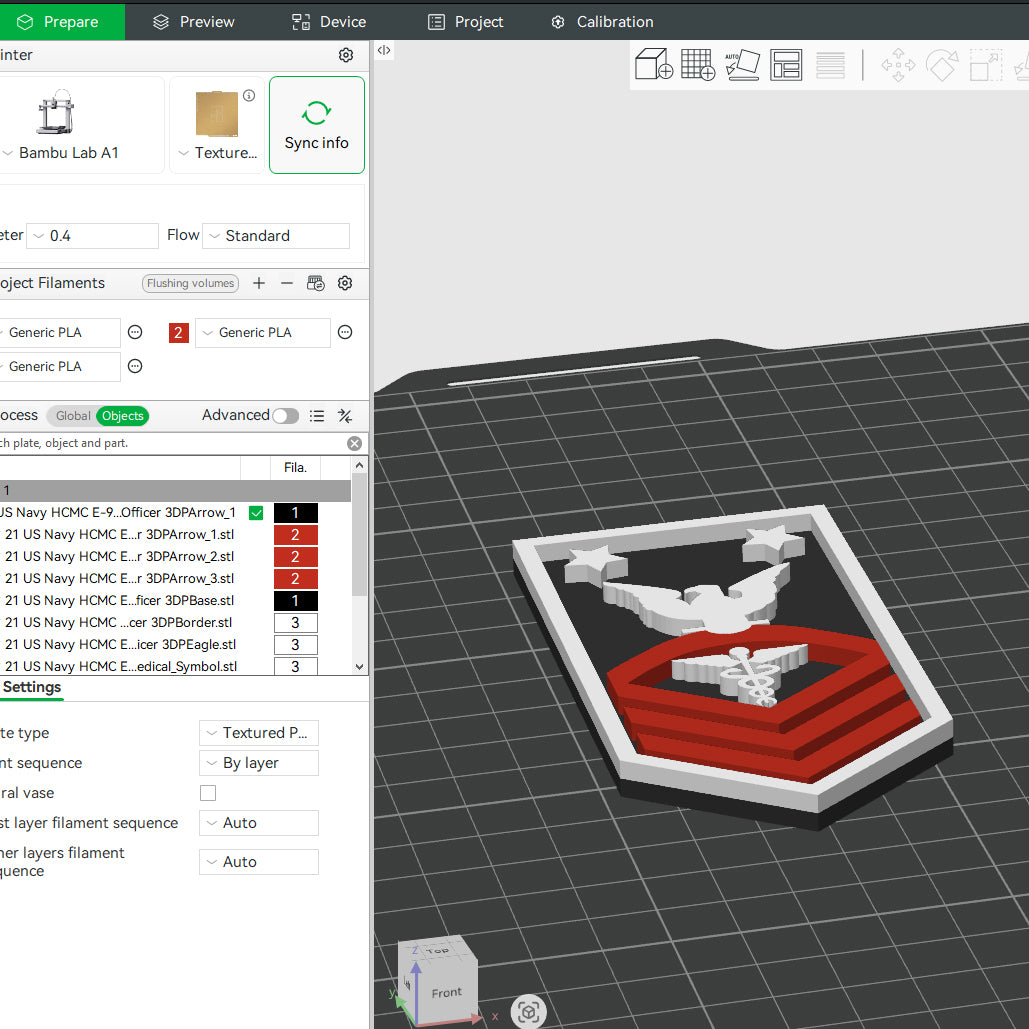
Task: Click the red filament 2 color swatch
Action: pyautogui.click(x=178, y=333)
